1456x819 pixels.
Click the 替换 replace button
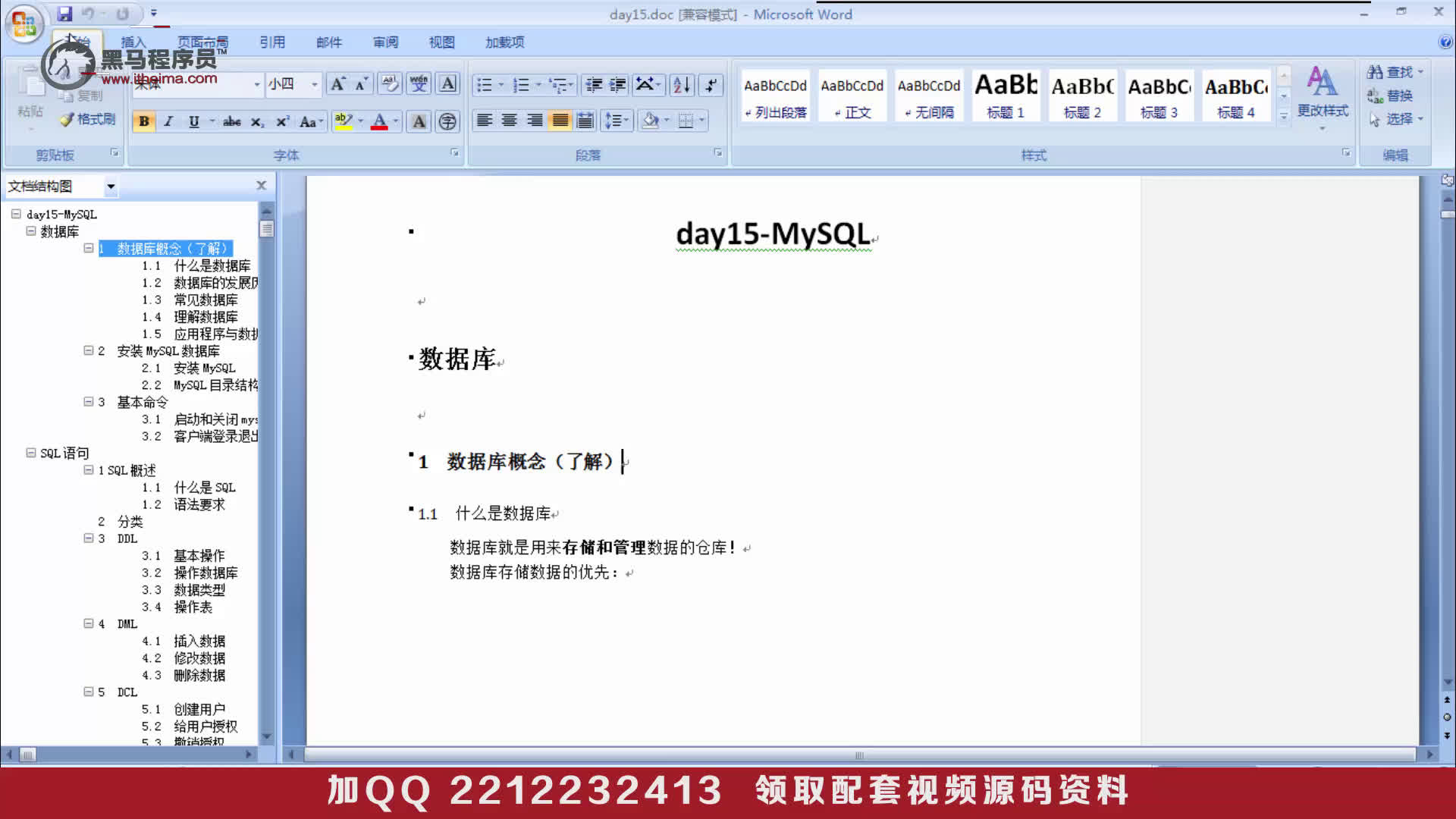pyautogui.click(x=1391, y=96)
